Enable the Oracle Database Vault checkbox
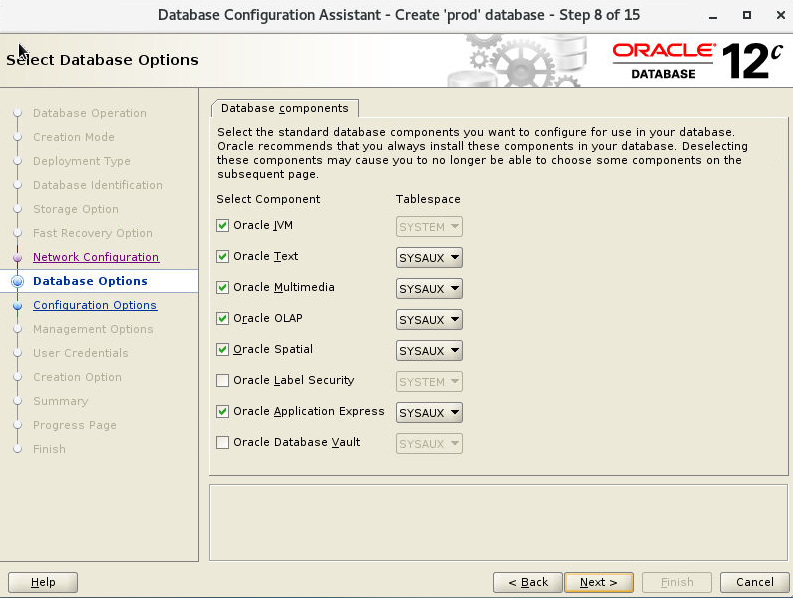The image size is (793, 598). pyautogui.click(x=223, y=443)
